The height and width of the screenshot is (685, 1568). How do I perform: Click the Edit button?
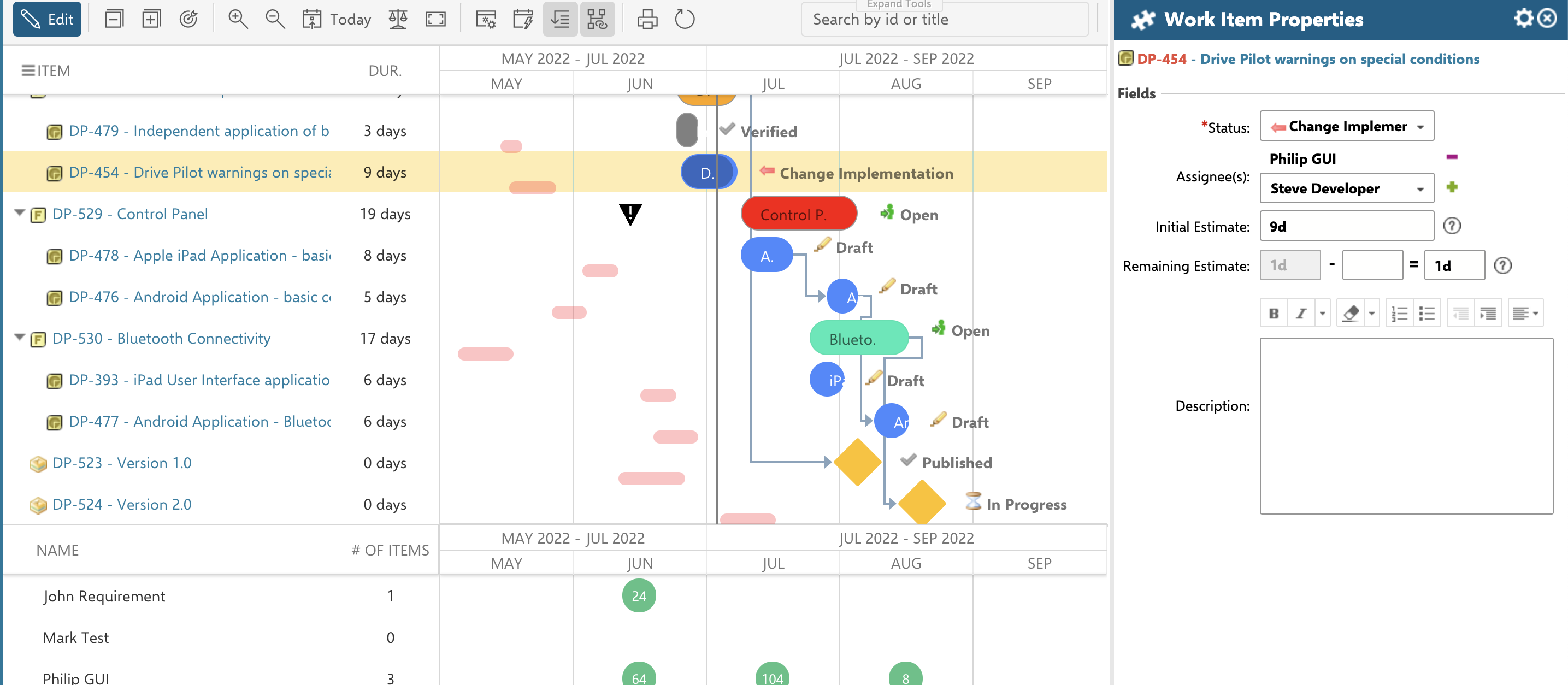(x=47, y=20)
